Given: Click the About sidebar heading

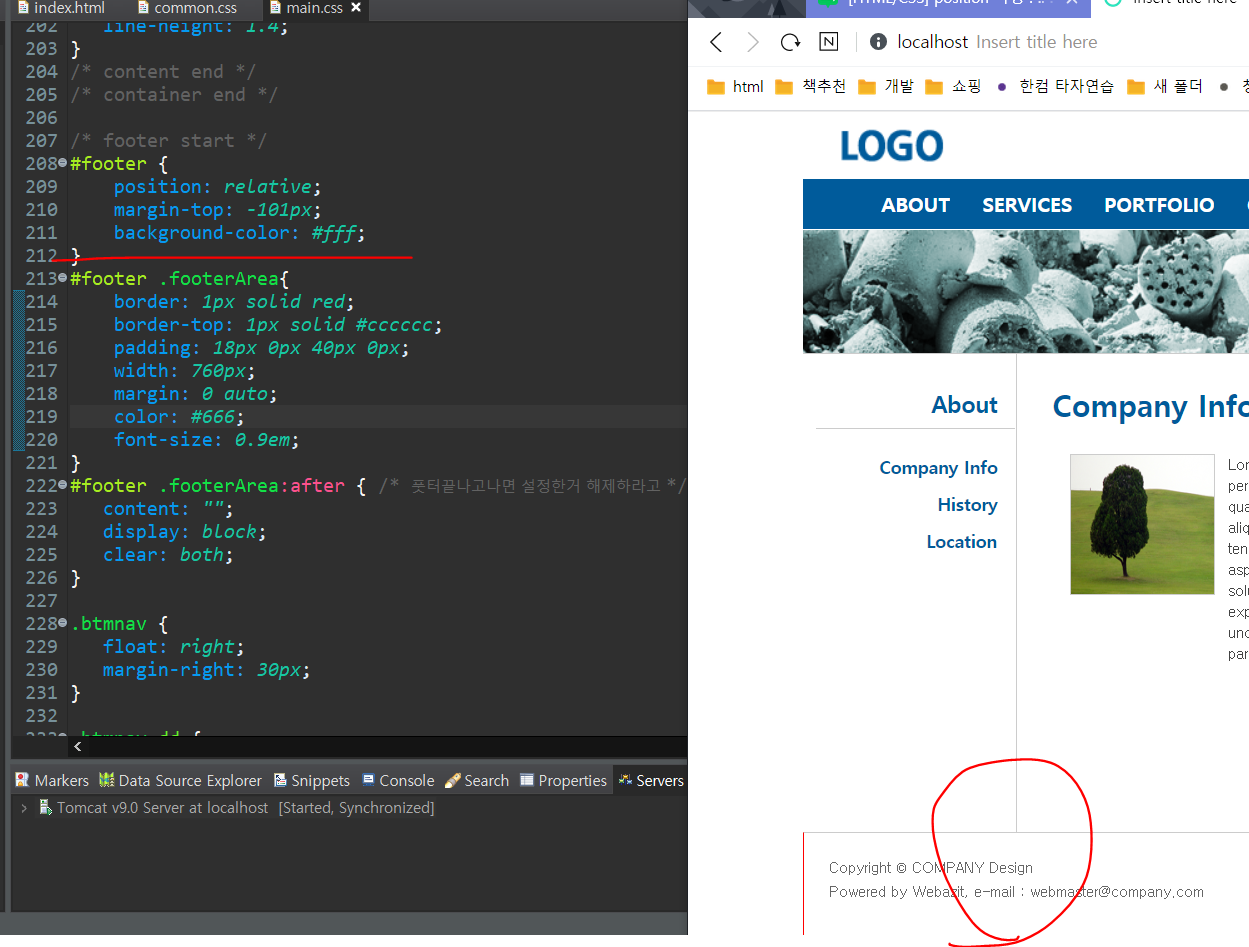Looking at the screenshot, I should (x=964, y=405).
